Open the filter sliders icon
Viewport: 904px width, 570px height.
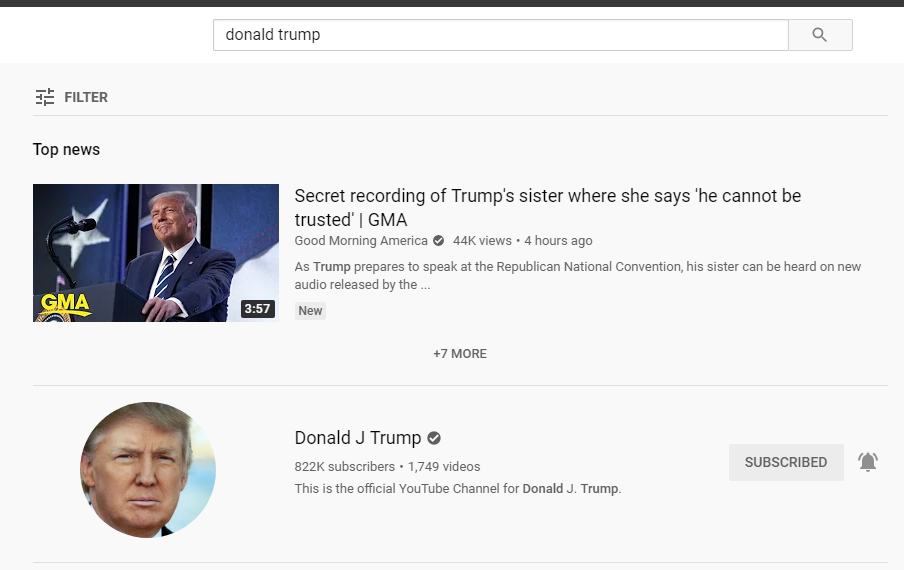pyautogui.click(x=45, y=97)
